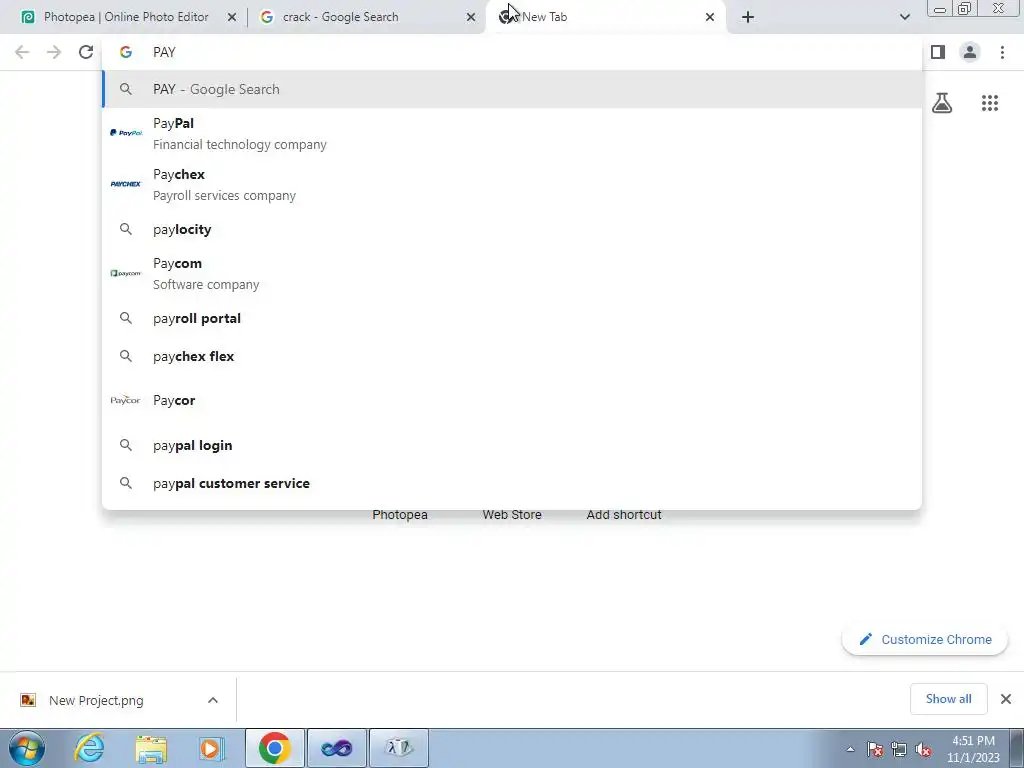Open the Chrome profile avatar

tap(970, 52)
